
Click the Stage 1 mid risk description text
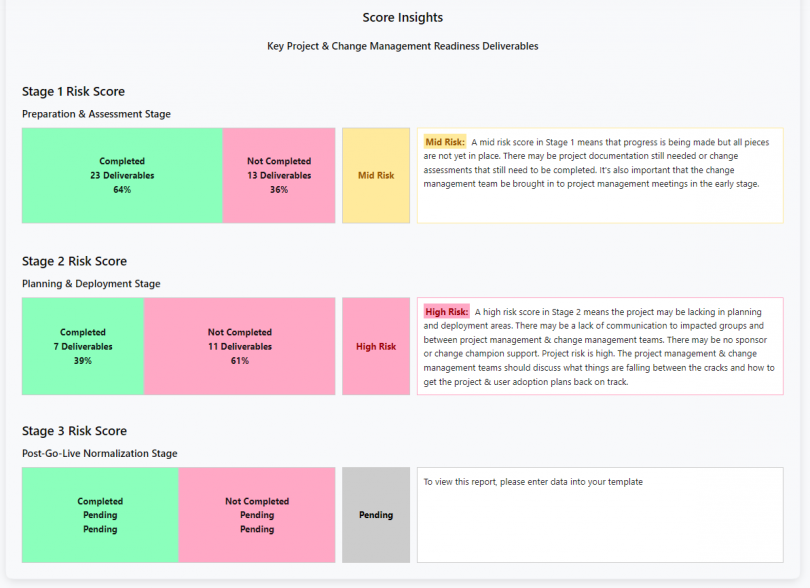pyautogui.click(x=600, y=170)
